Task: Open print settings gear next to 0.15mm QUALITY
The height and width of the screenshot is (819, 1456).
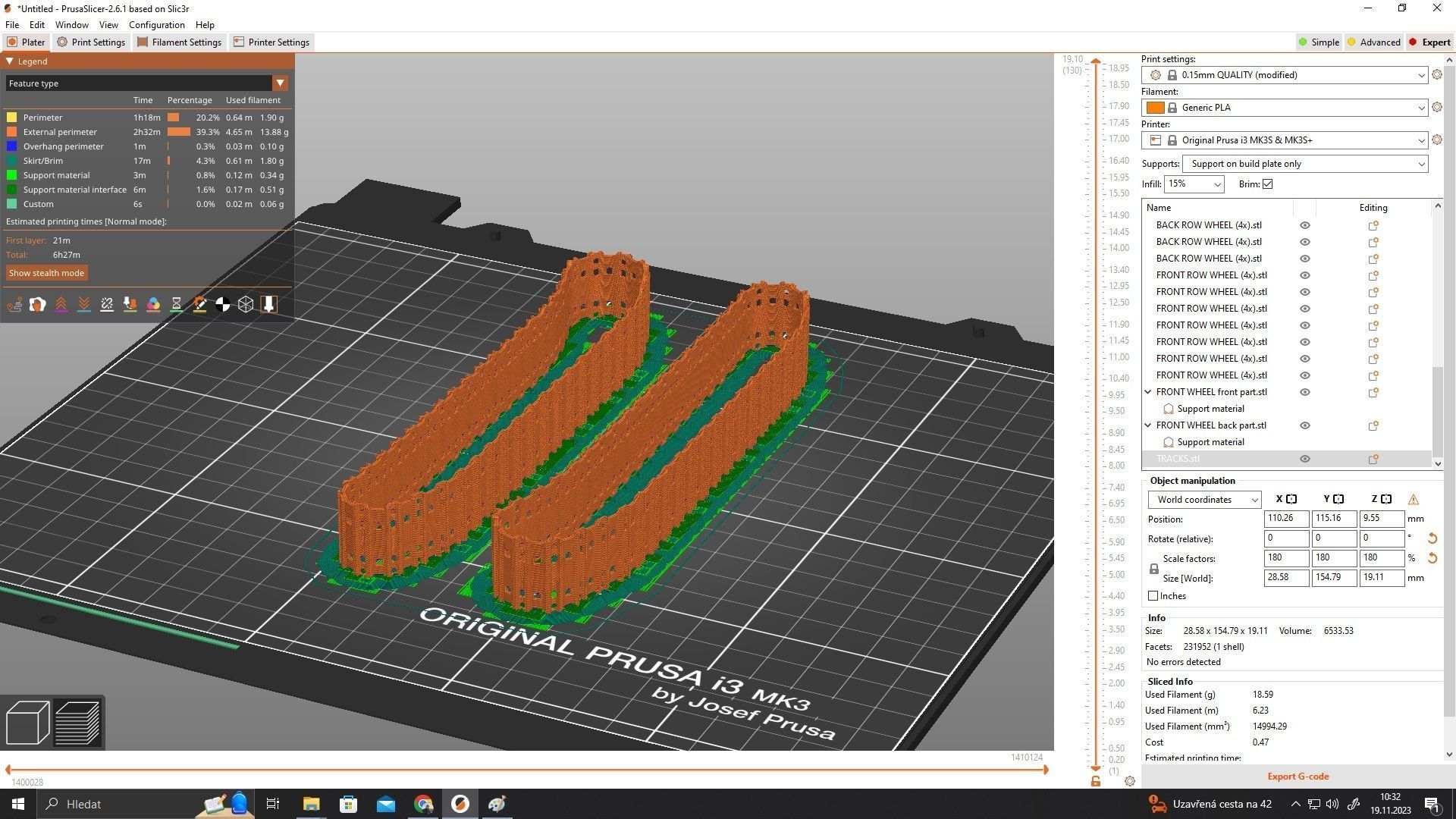Action: (x=1436, y=75)
